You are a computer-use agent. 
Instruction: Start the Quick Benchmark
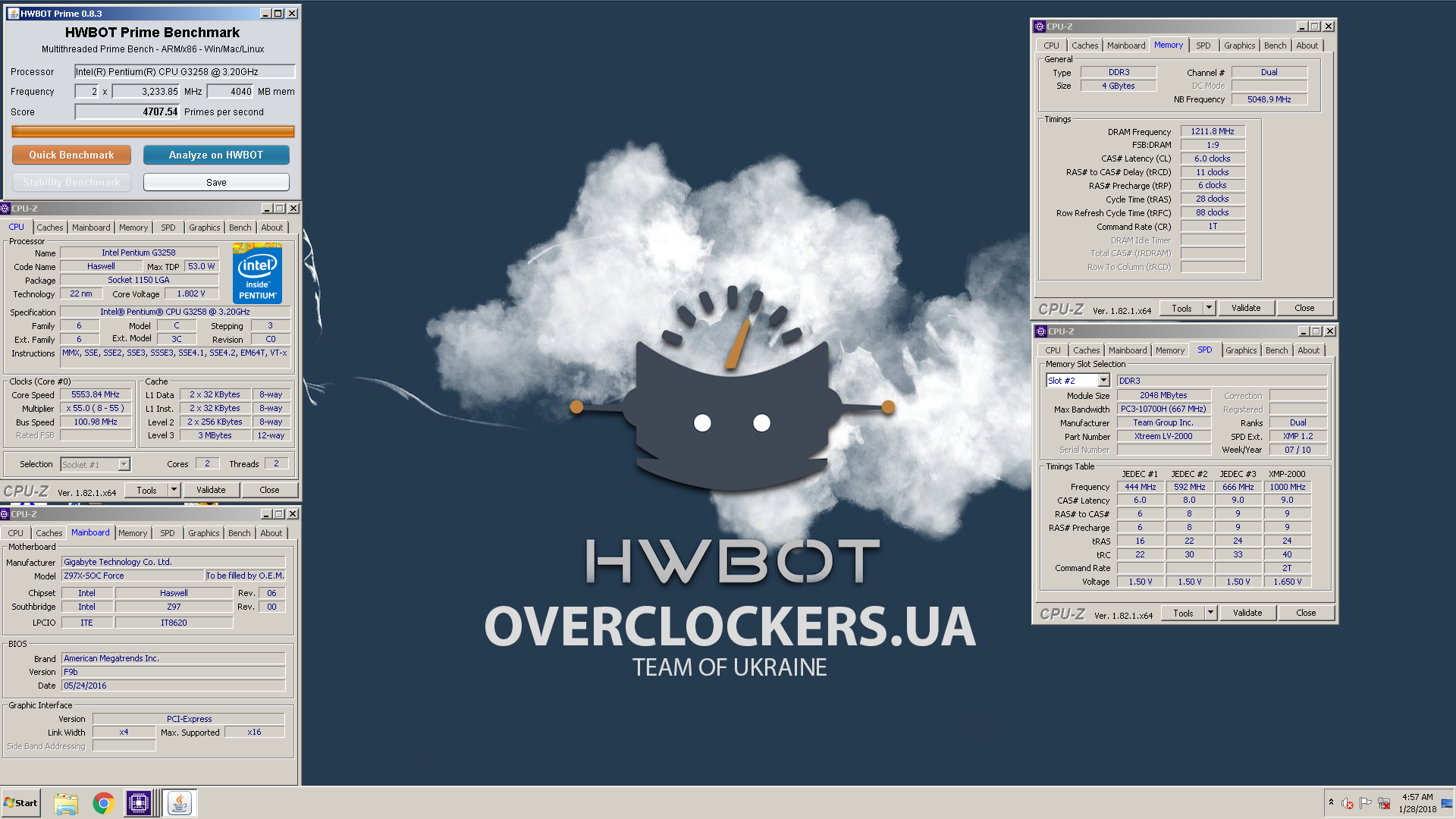coord(71,155)
